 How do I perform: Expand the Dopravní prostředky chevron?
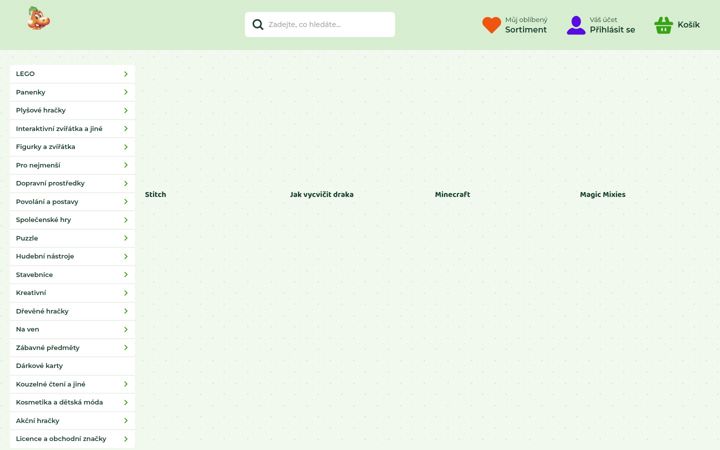125,183
